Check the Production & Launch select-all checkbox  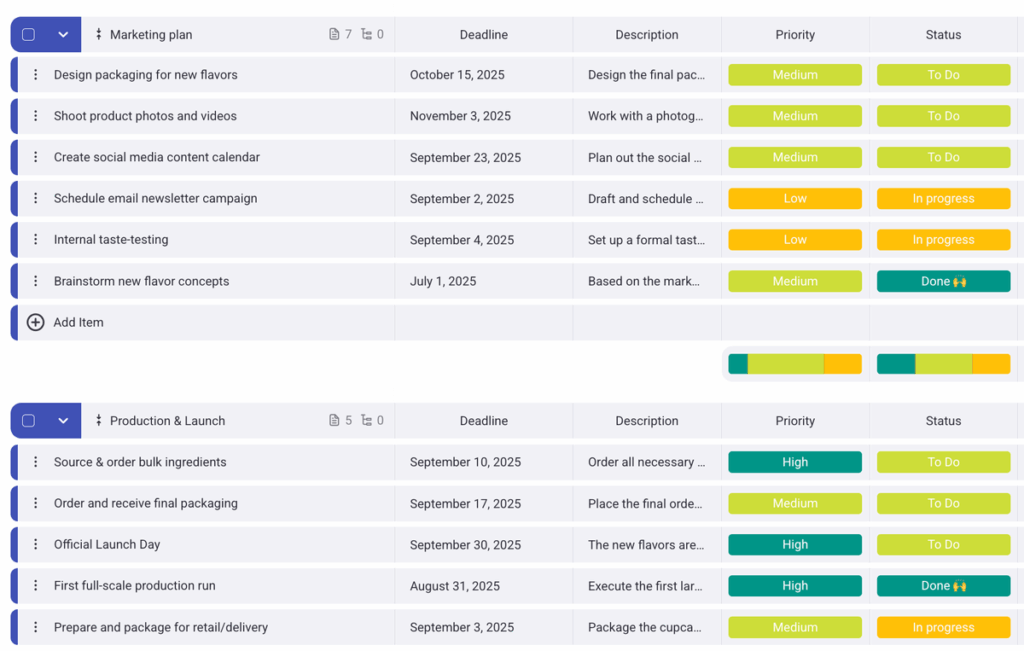(28, 421)
